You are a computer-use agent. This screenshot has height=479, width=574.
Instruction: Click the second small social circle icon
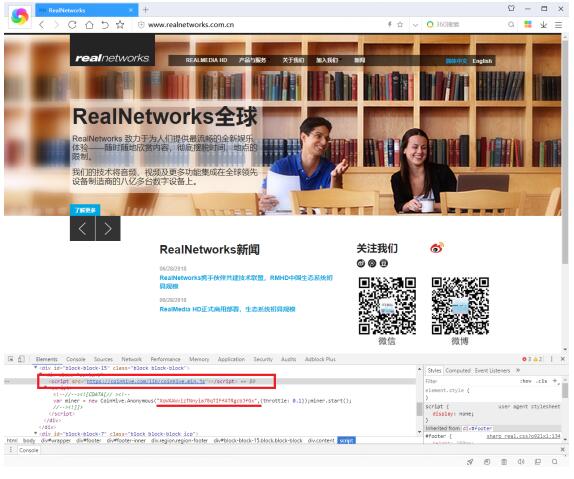[372, 263]
